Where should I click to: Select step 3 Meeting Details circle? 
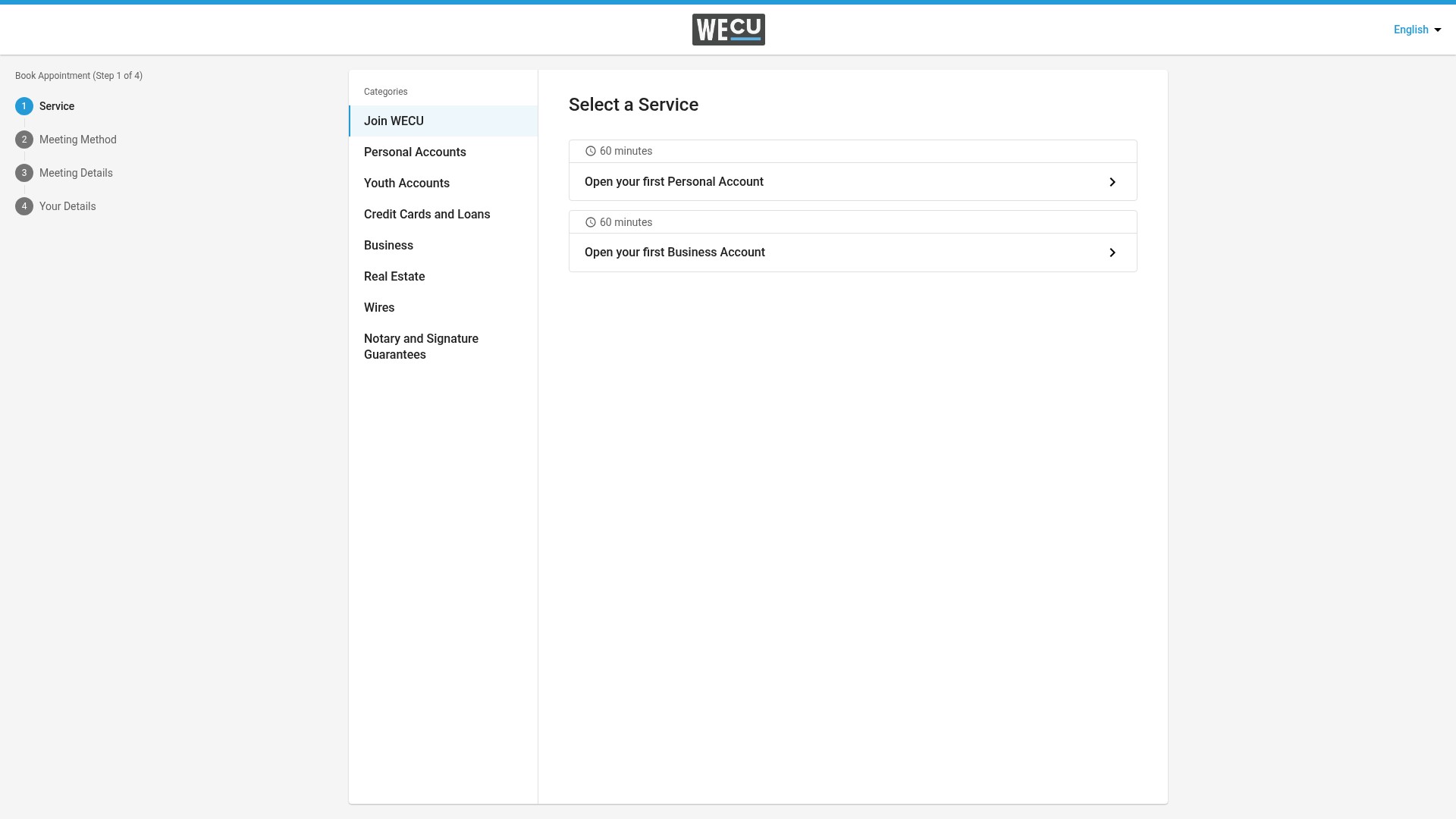coord(24,173)
